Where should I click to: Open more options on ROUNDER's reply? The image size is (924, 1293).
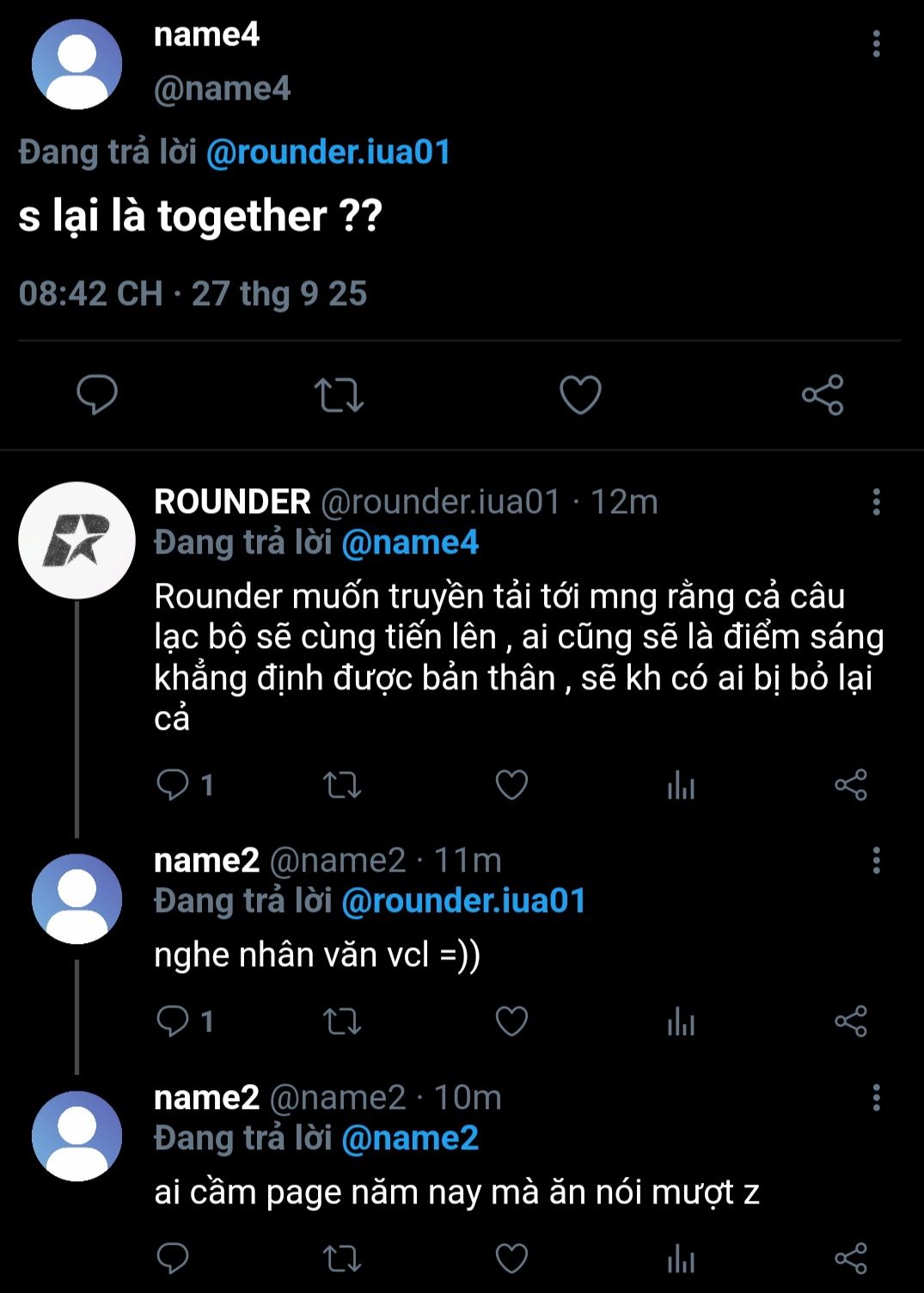[876, 502]
